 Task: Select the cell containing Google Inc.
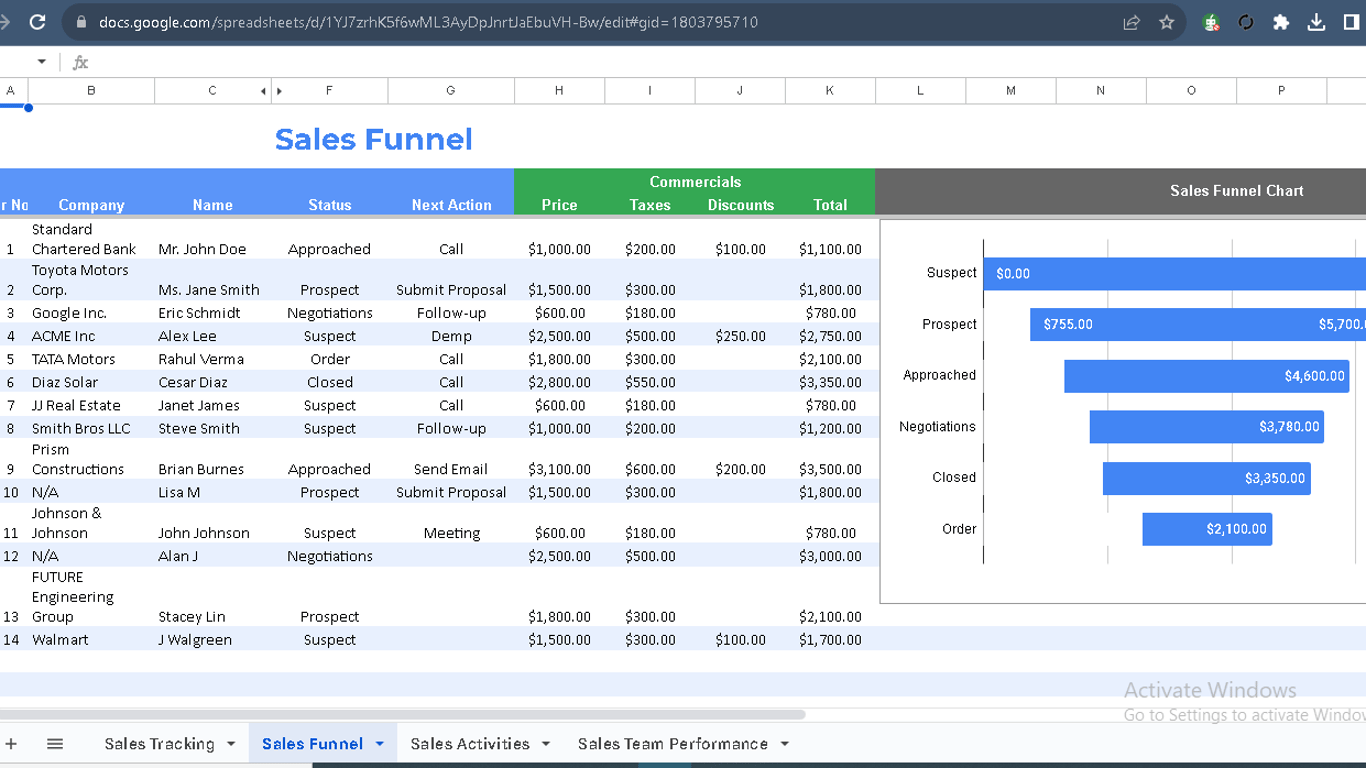click(x=69, y=313)
